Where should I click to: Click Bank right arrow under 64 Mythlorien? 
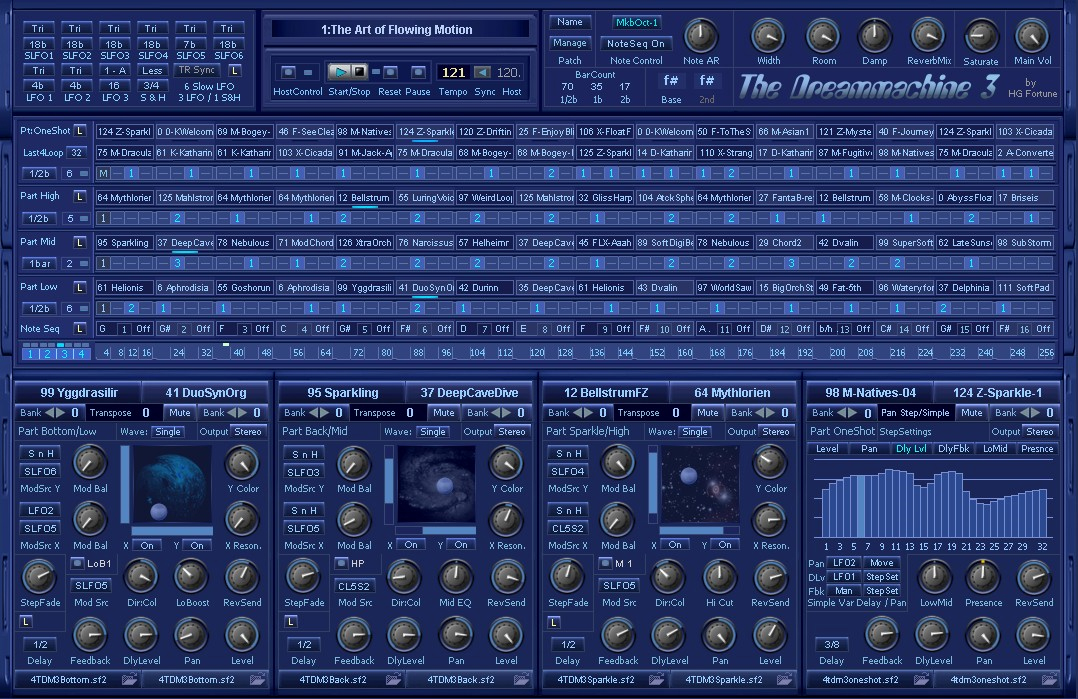click(771, 412)
